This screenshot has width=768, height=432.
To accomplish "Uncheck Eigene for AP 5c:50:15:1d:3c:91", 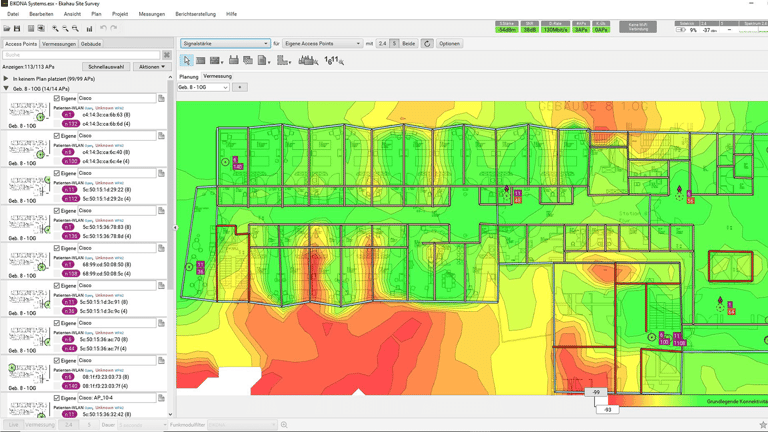I will coord(57,286).
